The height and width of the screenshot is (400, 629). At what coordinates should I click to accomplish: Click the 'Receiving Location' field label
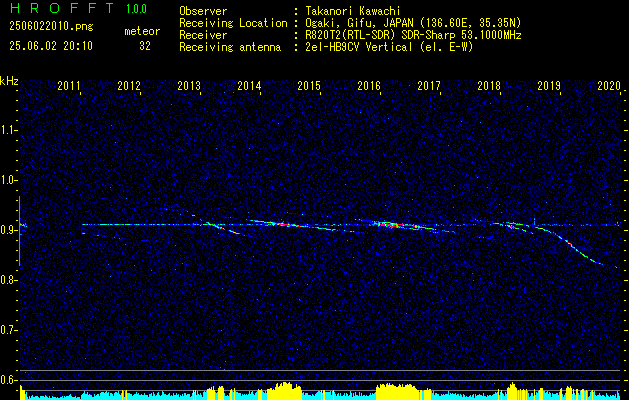pyautogui.click(x=233, y=23)
